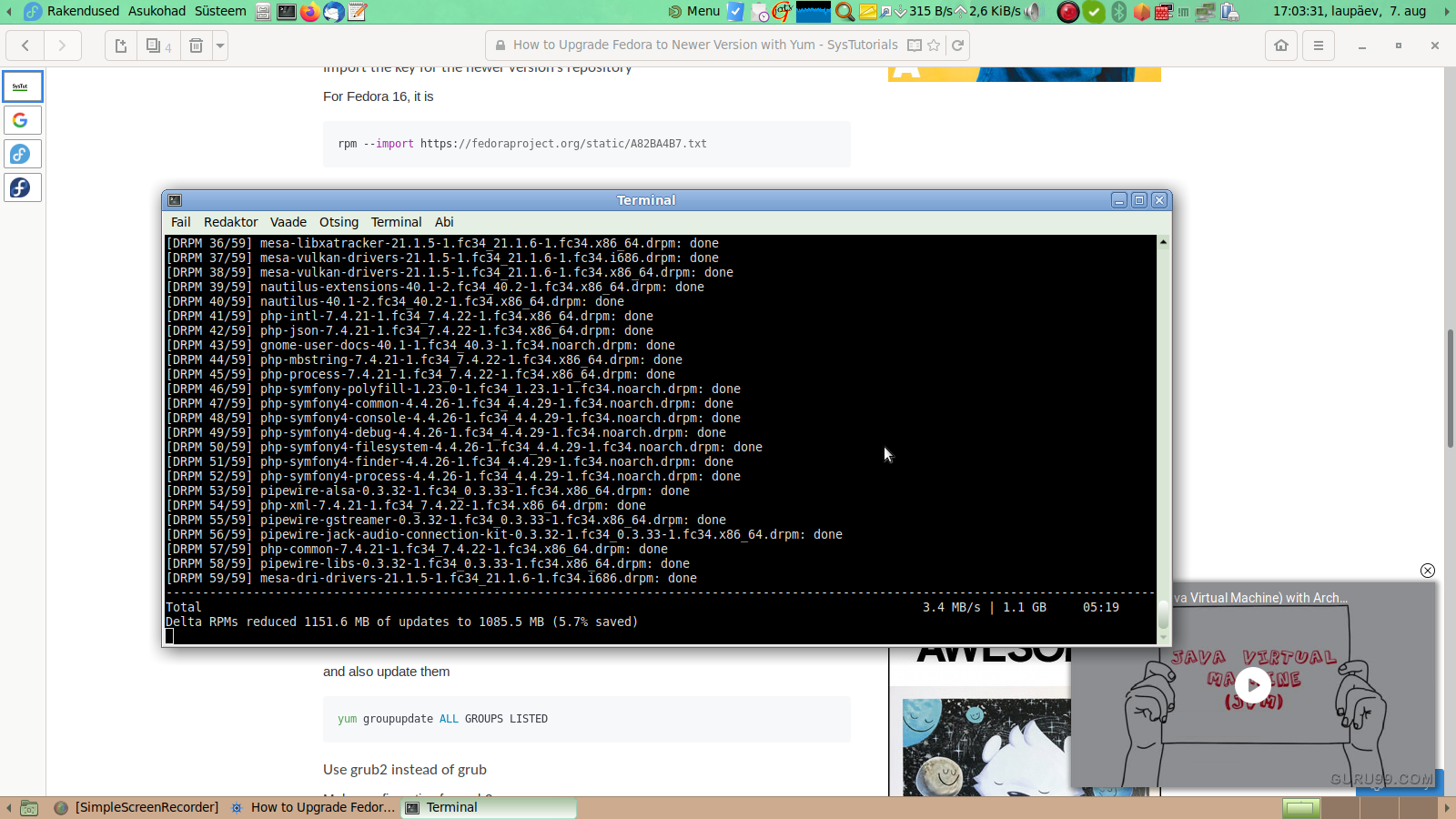1456x819 pixels.
Task: Click the yum groupupdate code block
Action: (587, 719)
